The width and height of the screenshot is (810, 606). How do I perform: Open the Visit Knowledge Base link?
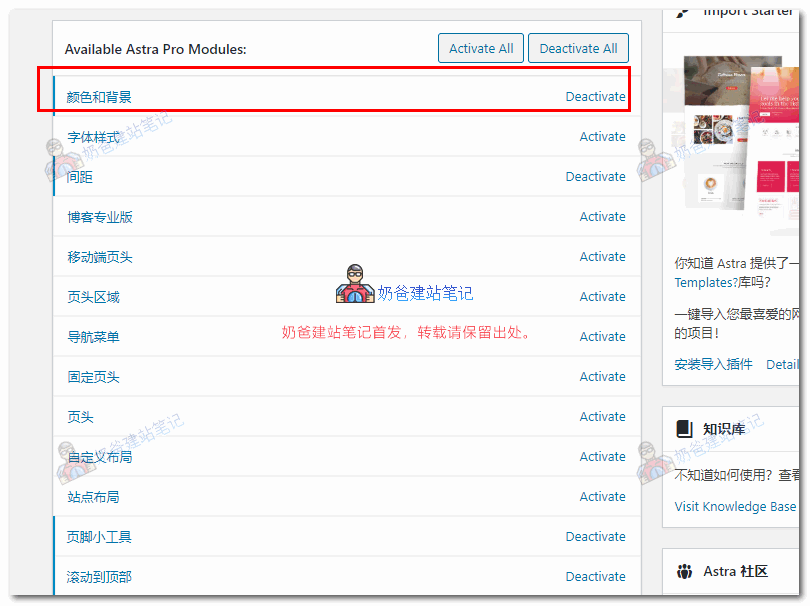735,507
